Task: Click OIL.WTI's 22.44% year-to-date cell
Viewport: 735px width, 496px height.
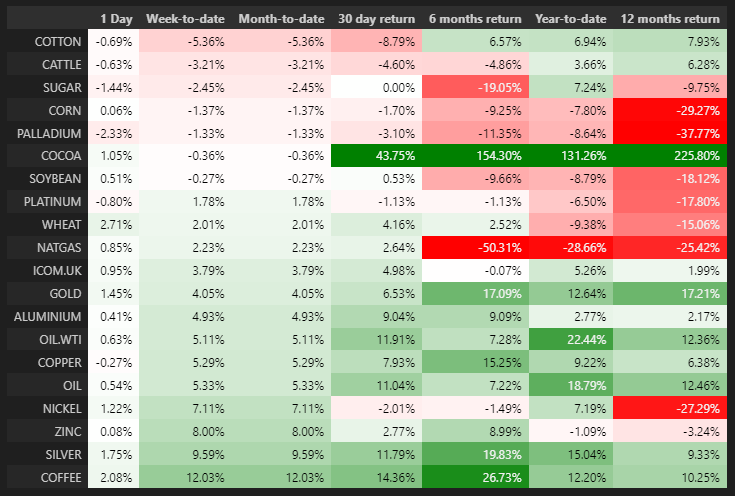Action: pyautogui.click(x=571, y=340)
